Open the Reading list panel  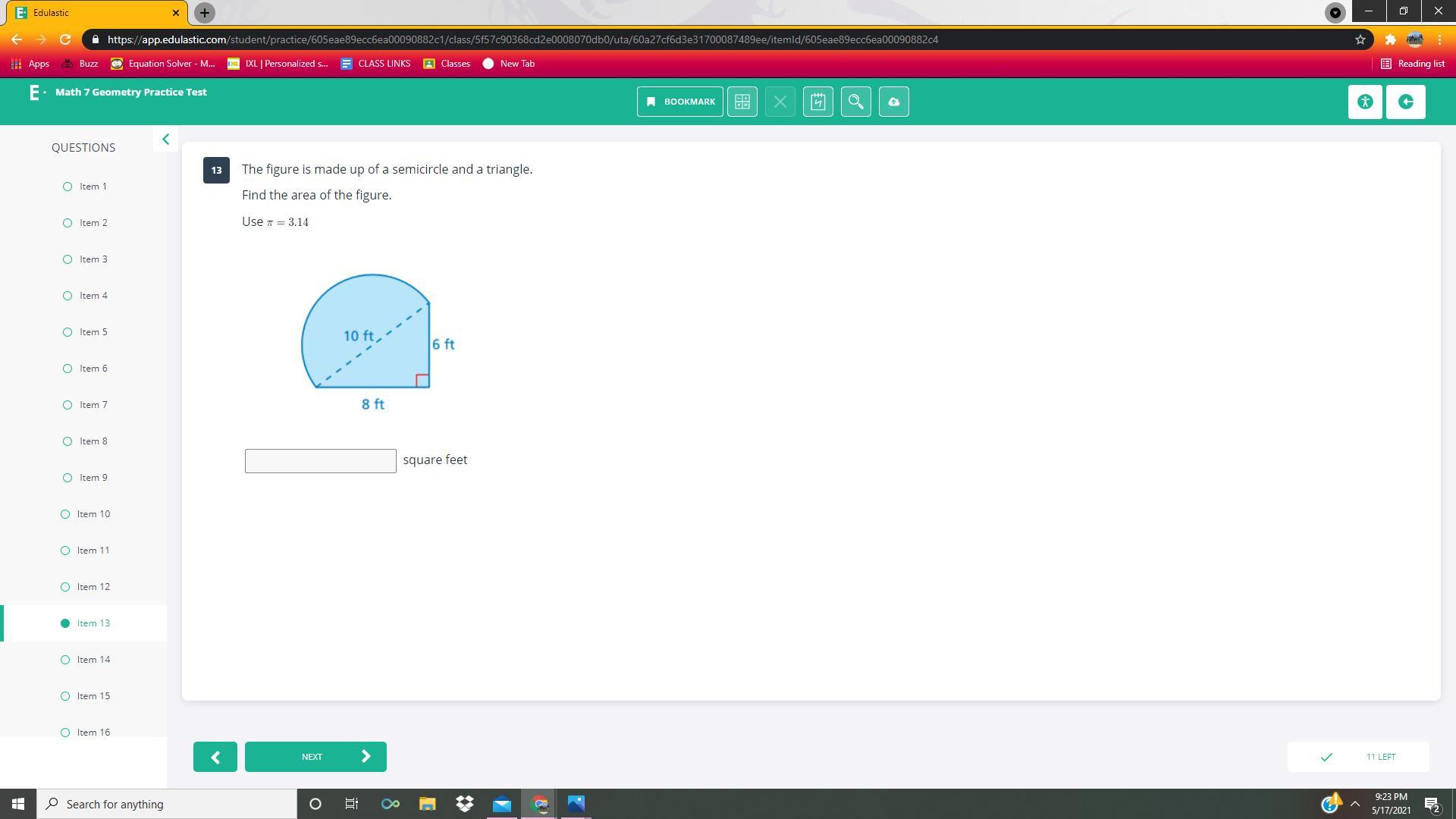(1412, 64)
